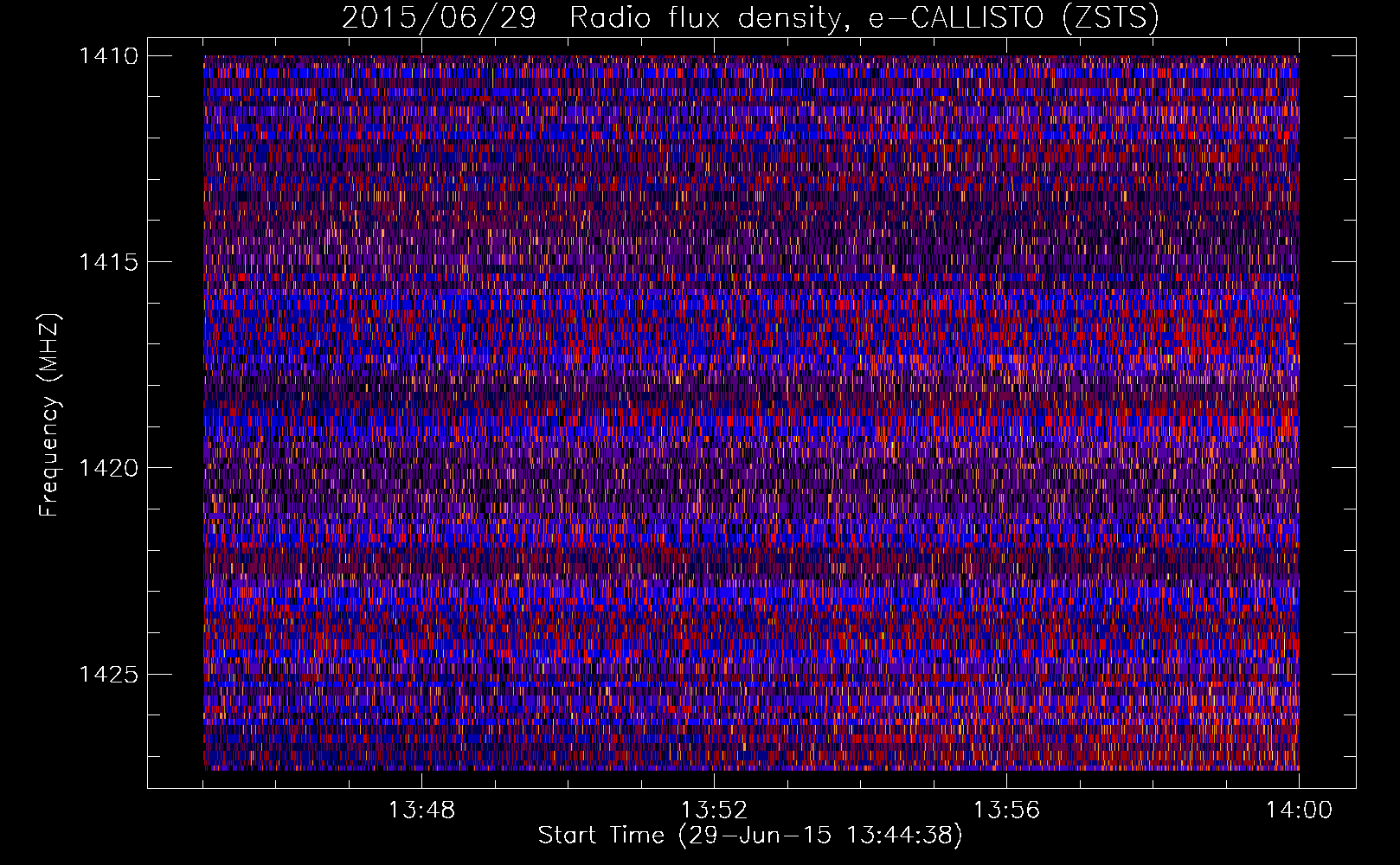Click the 14:00 time tick label

click(x=1299, y=811)
